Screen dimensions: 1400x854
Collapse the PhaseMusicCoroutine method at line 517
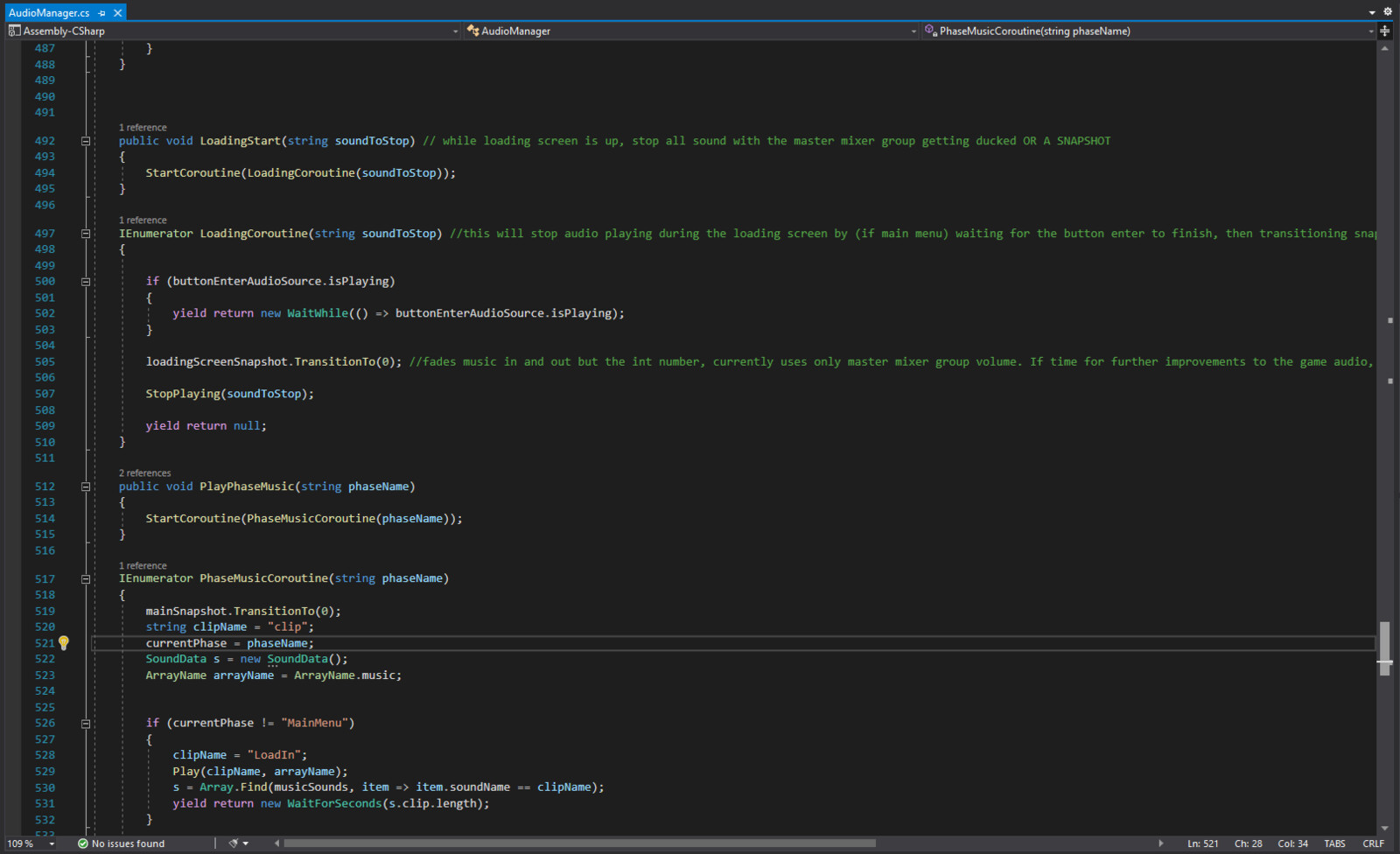(x=86, y=579)
